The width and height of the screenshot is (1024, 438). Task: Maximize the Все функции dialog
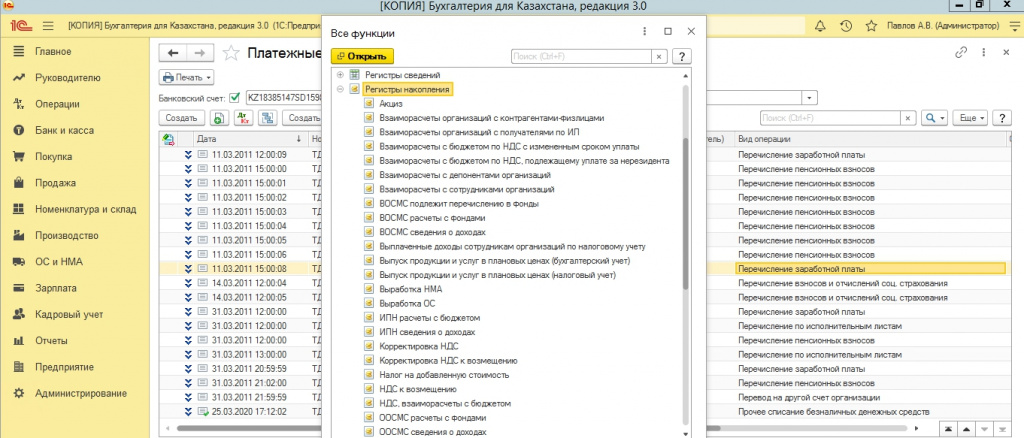tap(668, 31)
